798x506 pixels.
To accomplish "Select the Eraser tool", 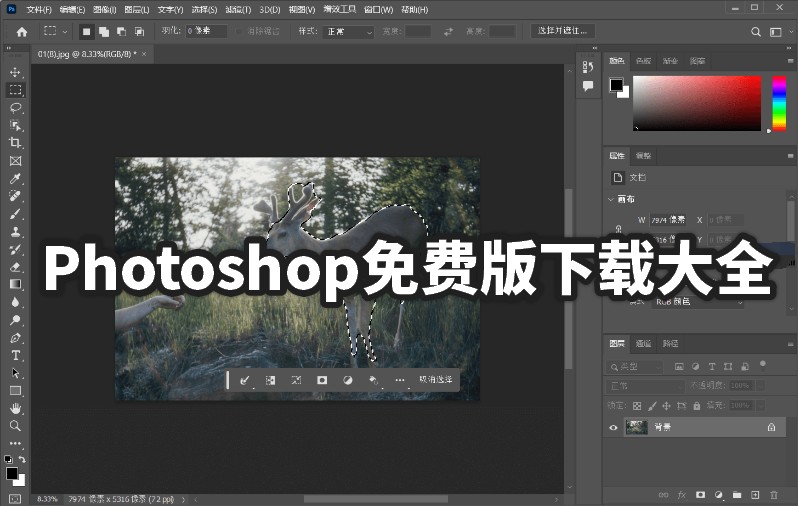I will (x=15, y=267).
